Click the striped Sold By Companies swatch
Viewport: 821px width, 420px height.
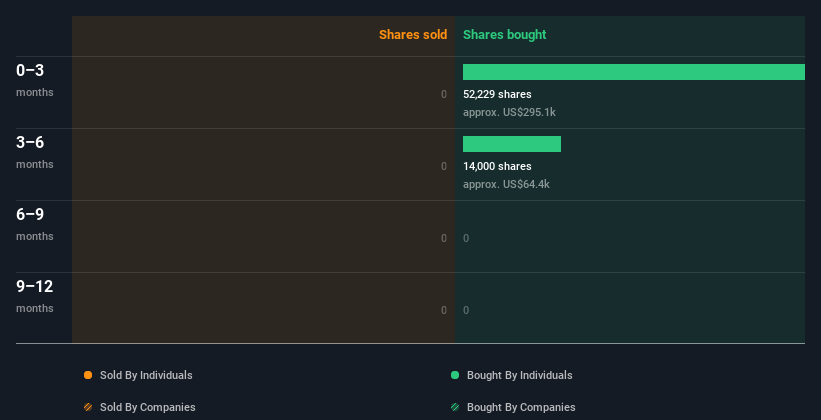coord(88,407)
